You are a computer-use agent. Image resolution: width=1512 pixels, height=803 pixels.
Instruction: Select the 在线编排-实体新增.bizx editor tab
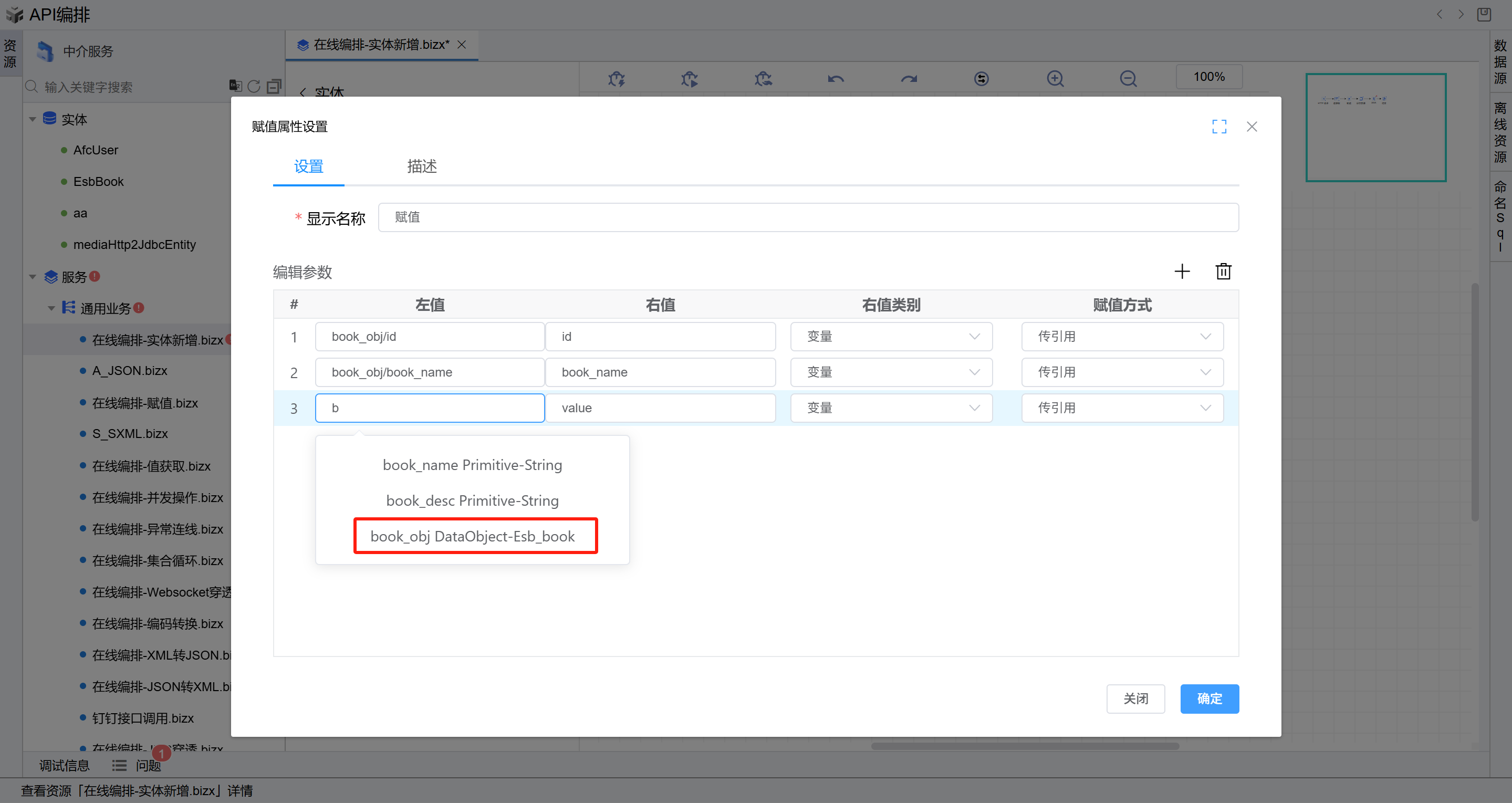click(x=380, y=45)
